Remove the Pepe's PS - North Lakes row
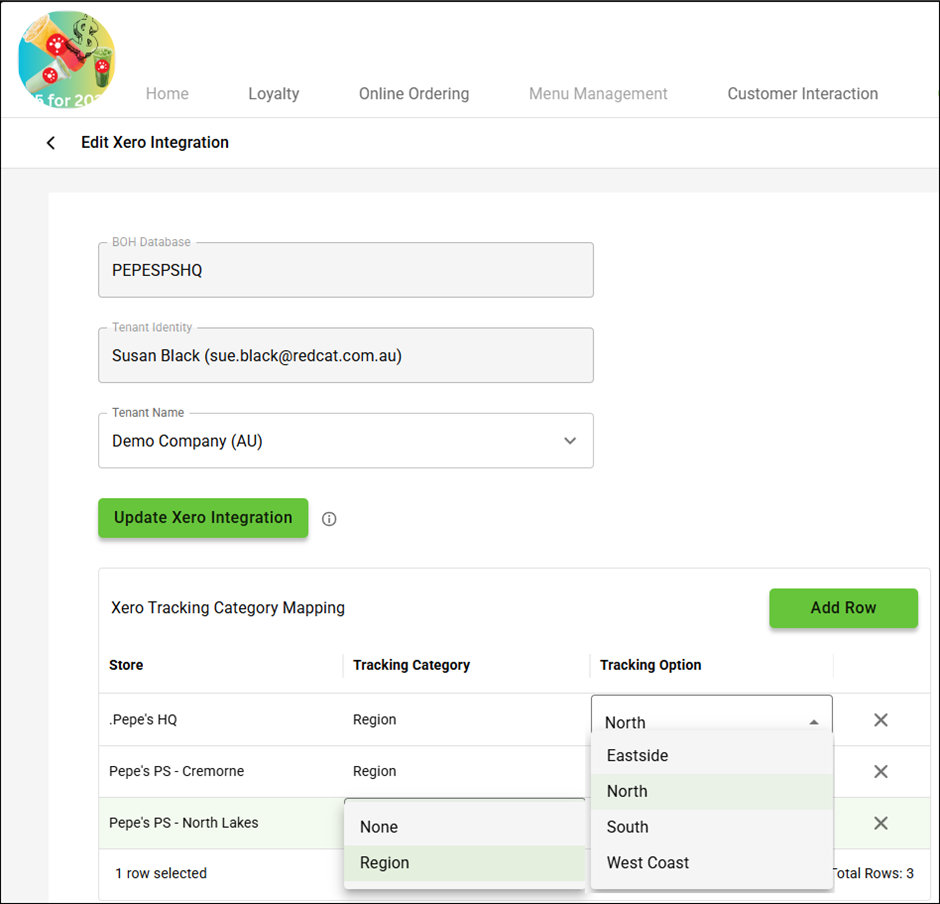Image resolution: width=940 pixels, height=904 pixels. (x=880, y=823)
